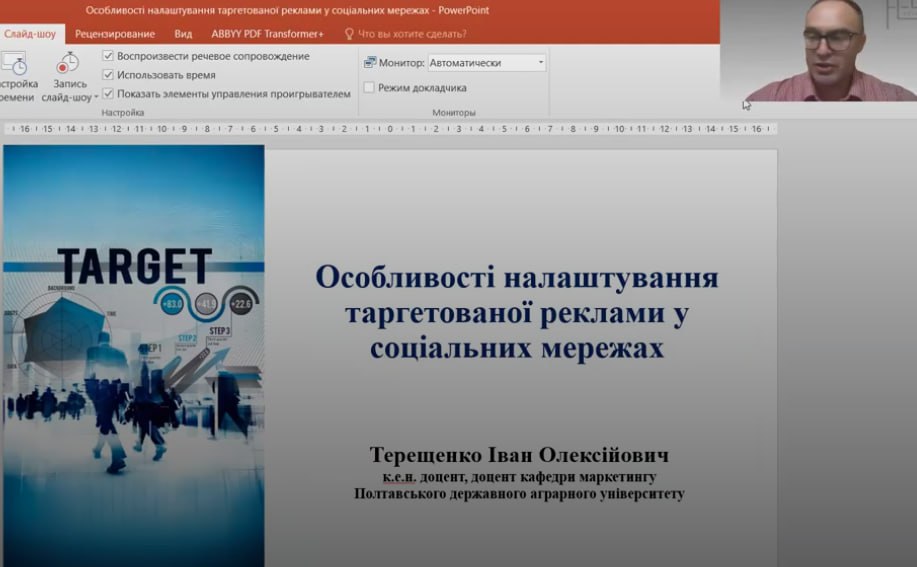917x567 pixels.
Task: Open the ABBYY PDF Transformer+ tab
Action: [x=267, y=33]
